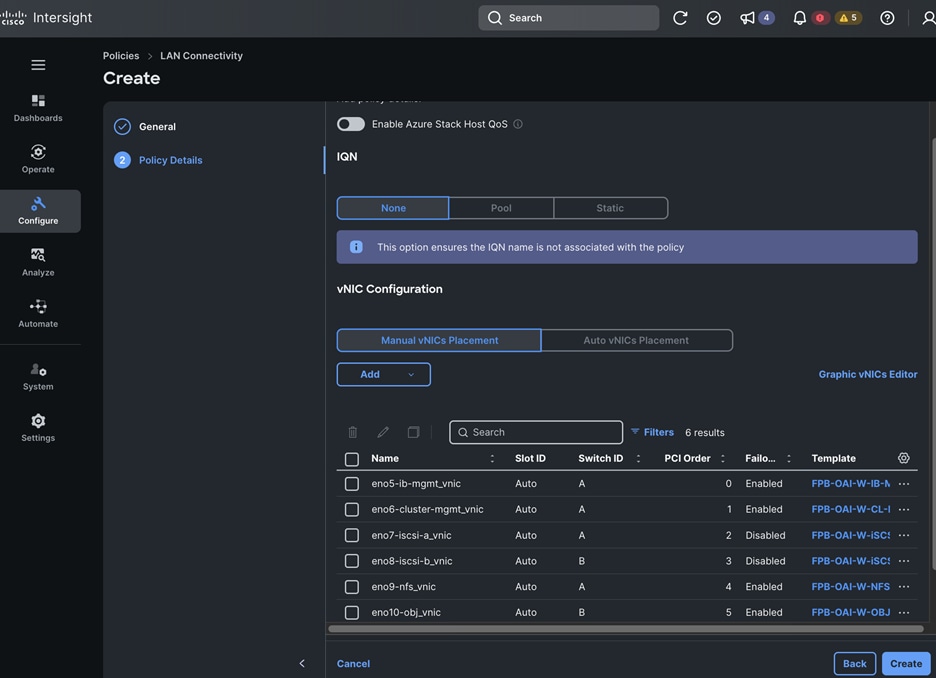Click the info icon beside Azure Stack Host QoS
This screenshot has height=678, width=936.
(x=518, y=124)
